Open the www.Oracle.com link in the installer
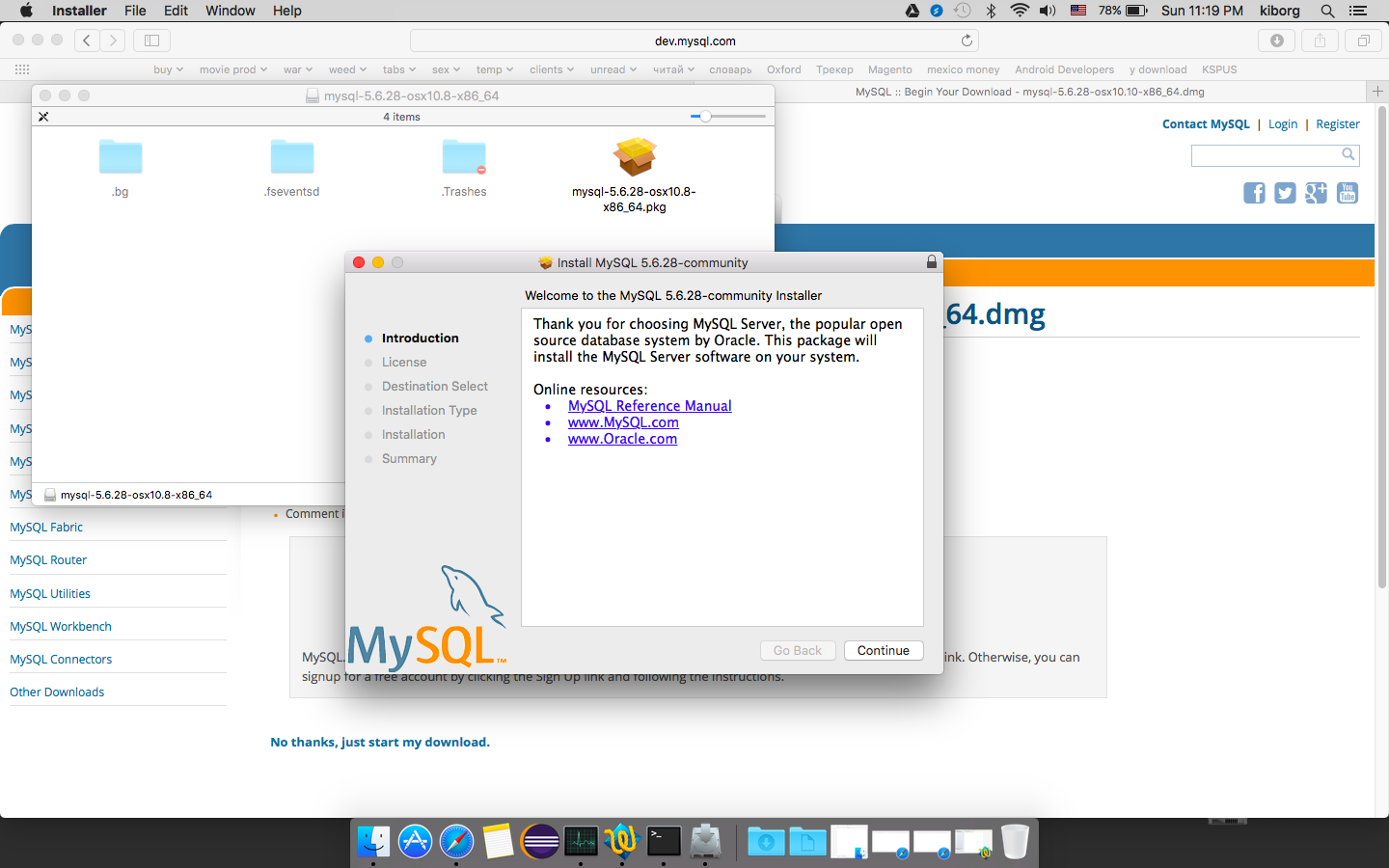 click(622, 439)
